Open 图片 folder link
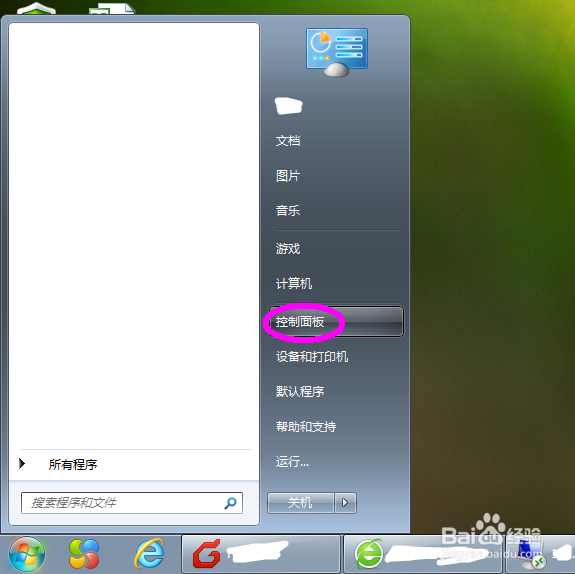Screen dimensions: 575x574 click(288, 176)
